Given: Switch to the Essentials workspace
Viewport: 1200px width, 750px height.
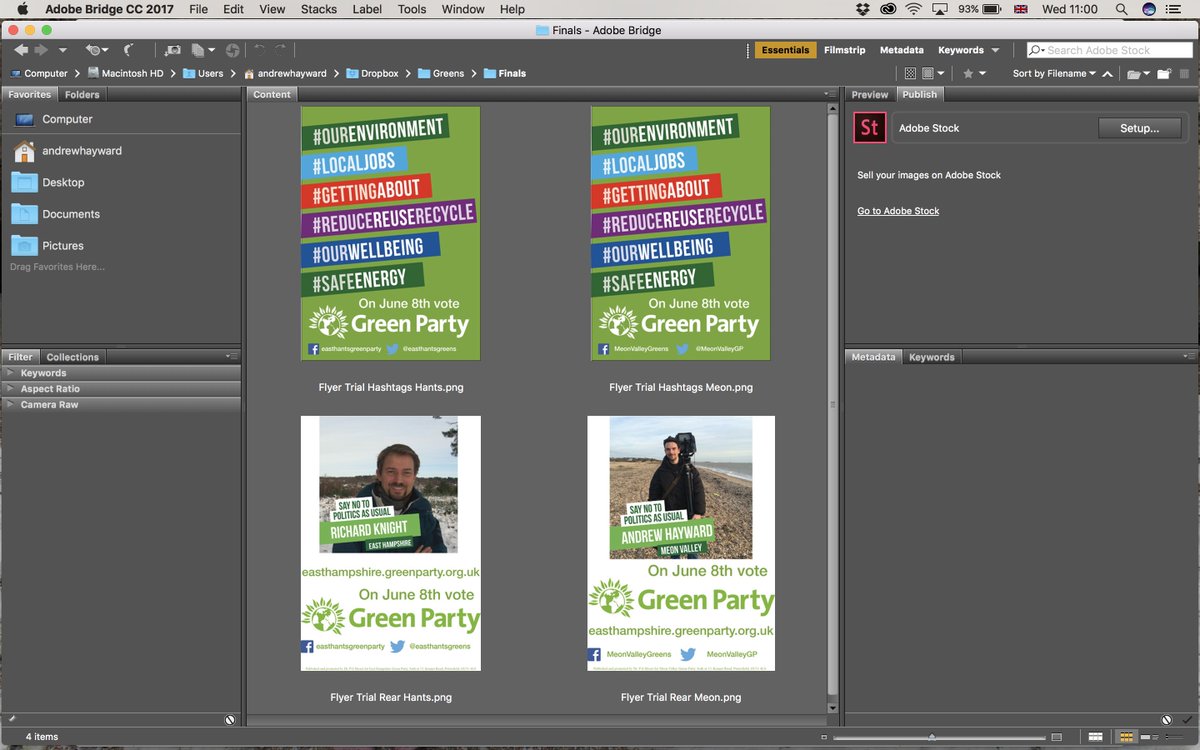Looking at the screenshot, I should pos(785,50).
